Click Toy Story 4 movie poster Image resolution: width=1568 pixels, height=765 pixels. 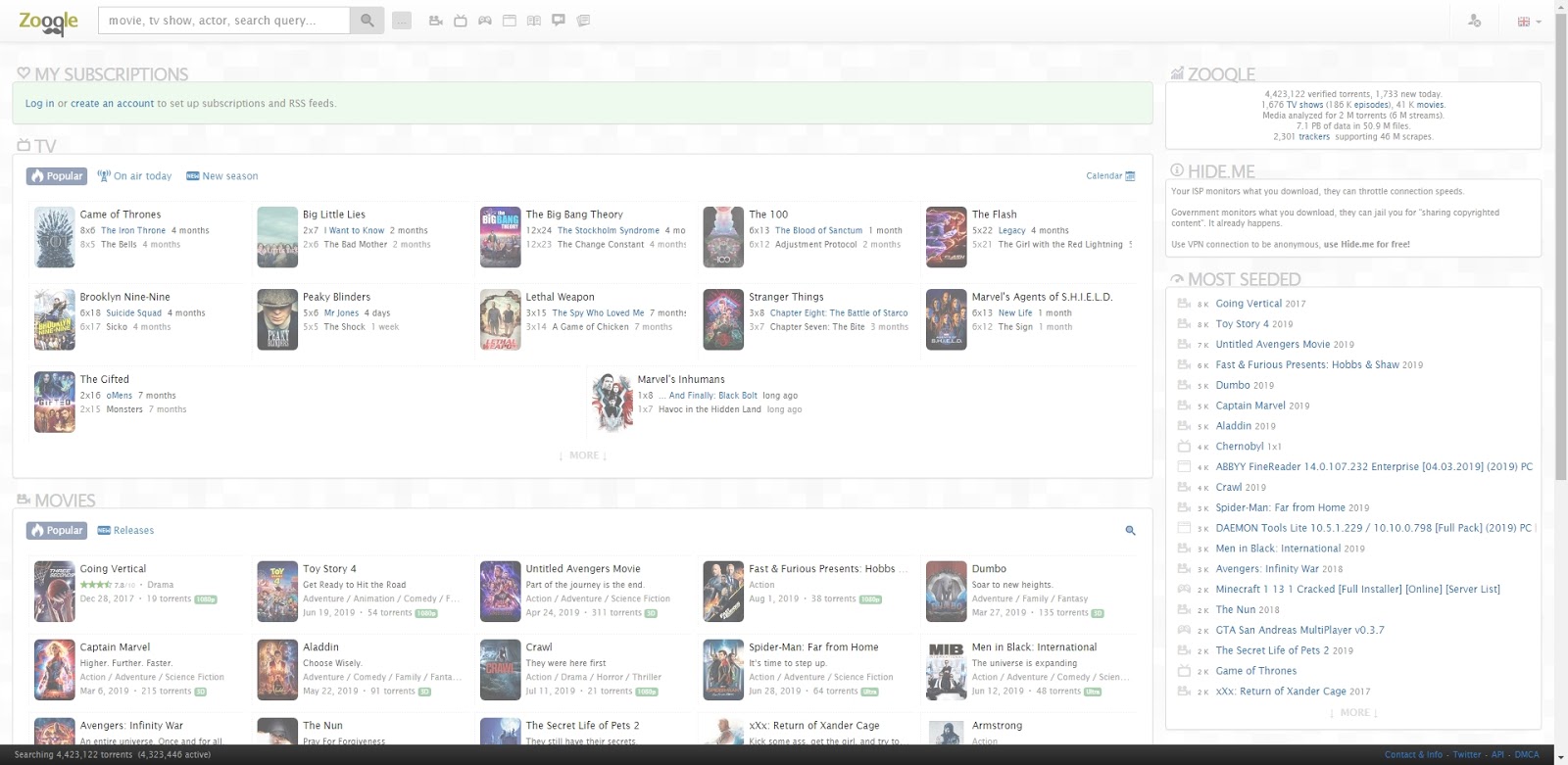point(277,592)
